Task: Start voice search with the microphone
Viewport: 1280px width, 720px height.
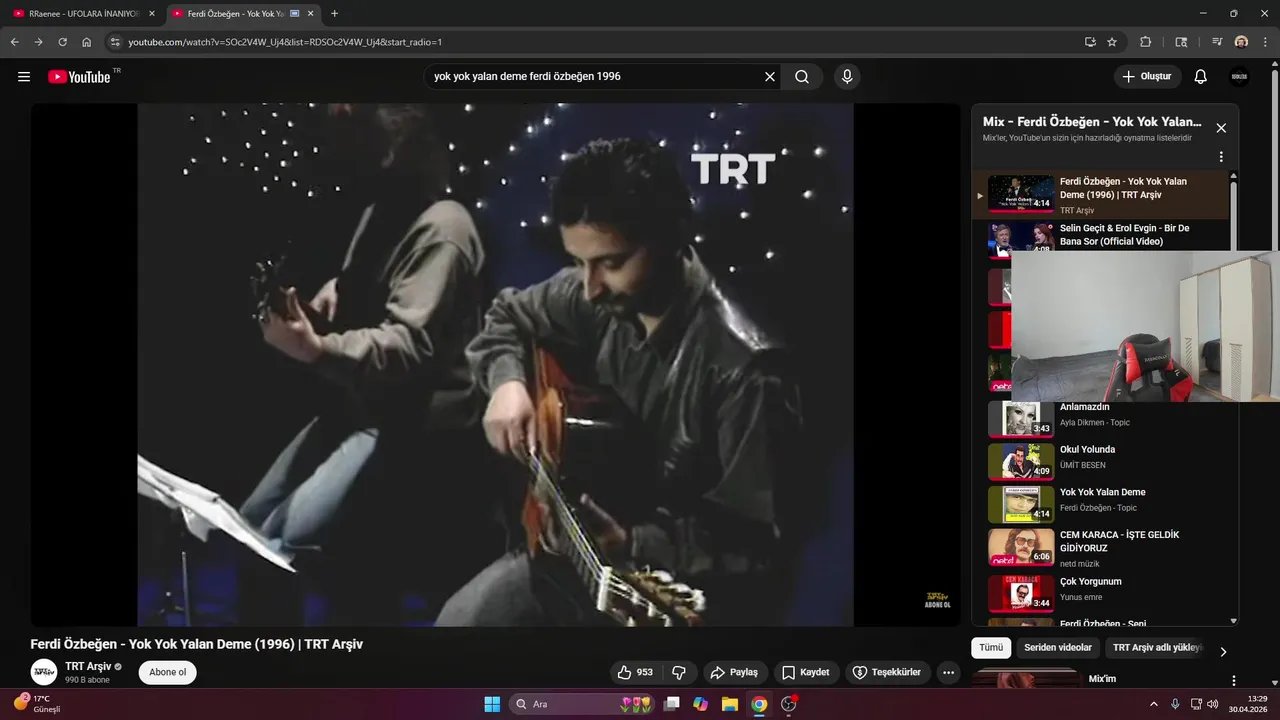Action: 847,77
